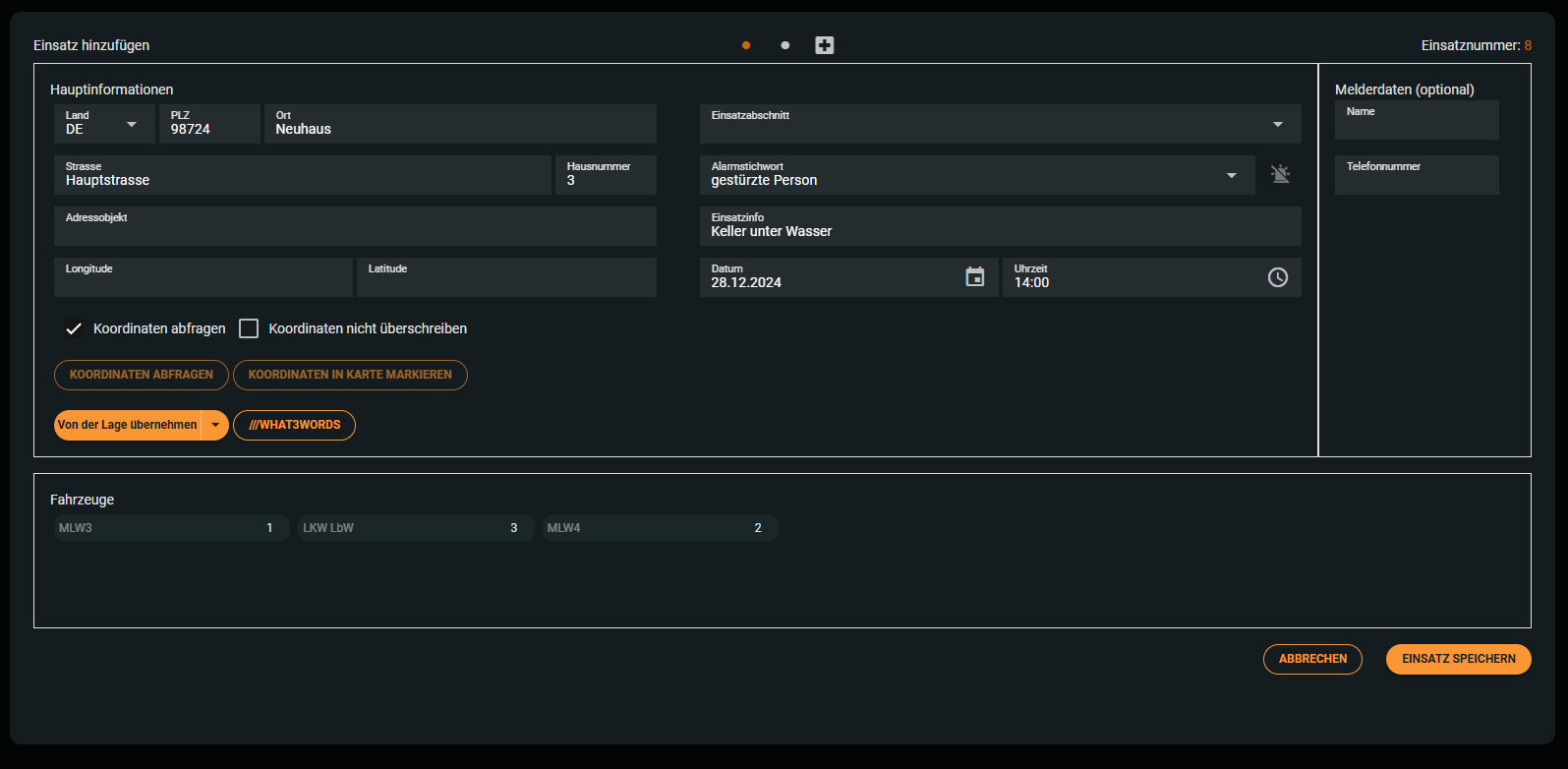Toggle Koordinaten abfragen checkbox

(x=74, y=328)
